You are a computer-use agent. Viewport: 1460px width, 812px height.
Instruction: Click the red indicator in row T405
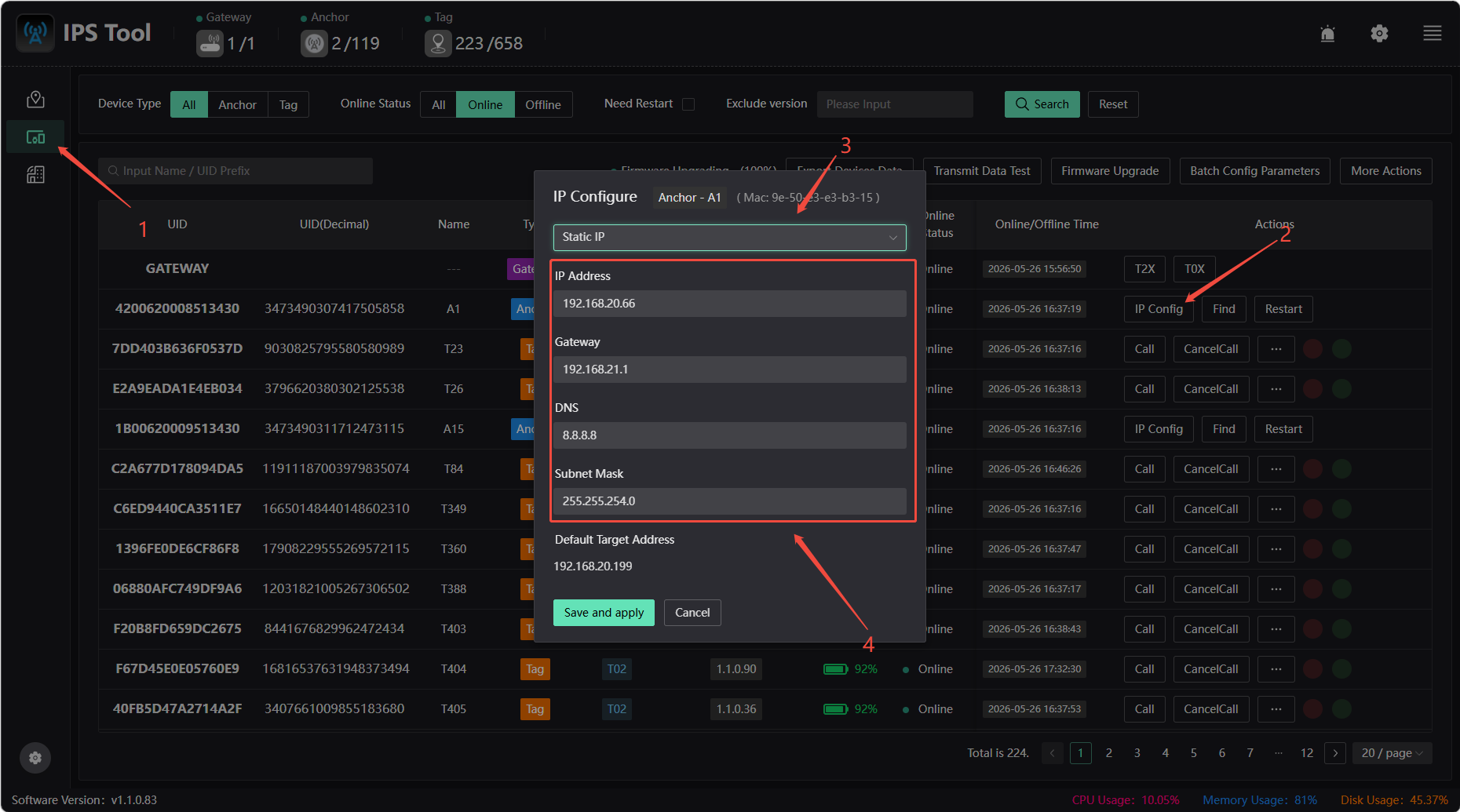[1312, 708]
